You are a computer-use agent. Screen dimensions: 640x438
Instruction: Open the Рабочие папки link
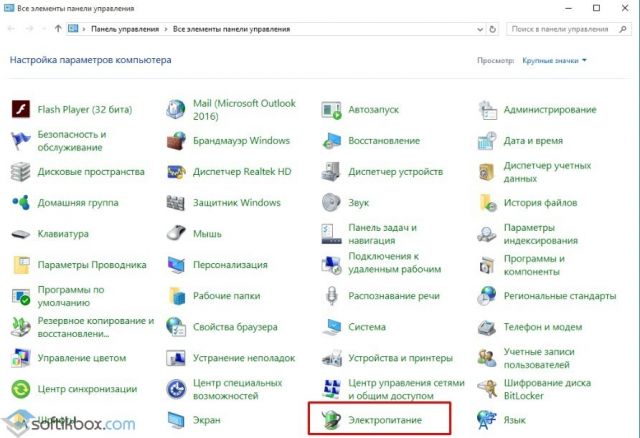point(227,296)
